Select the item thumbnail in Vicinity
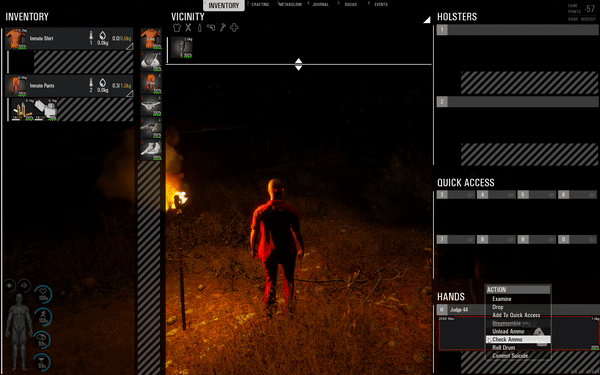 click(x=181, y=47)
